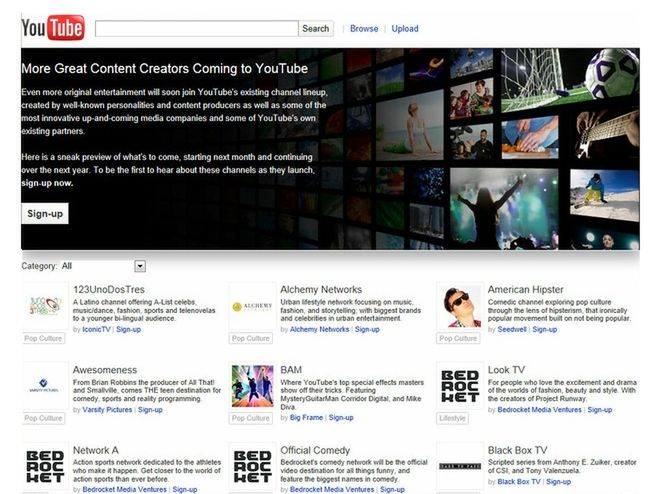Image resolution: width=660 pixels, height=494 pixels.
Task: Click Pop Culture tag under BAM
Action: pyautogui.click(x=251, y=418)
